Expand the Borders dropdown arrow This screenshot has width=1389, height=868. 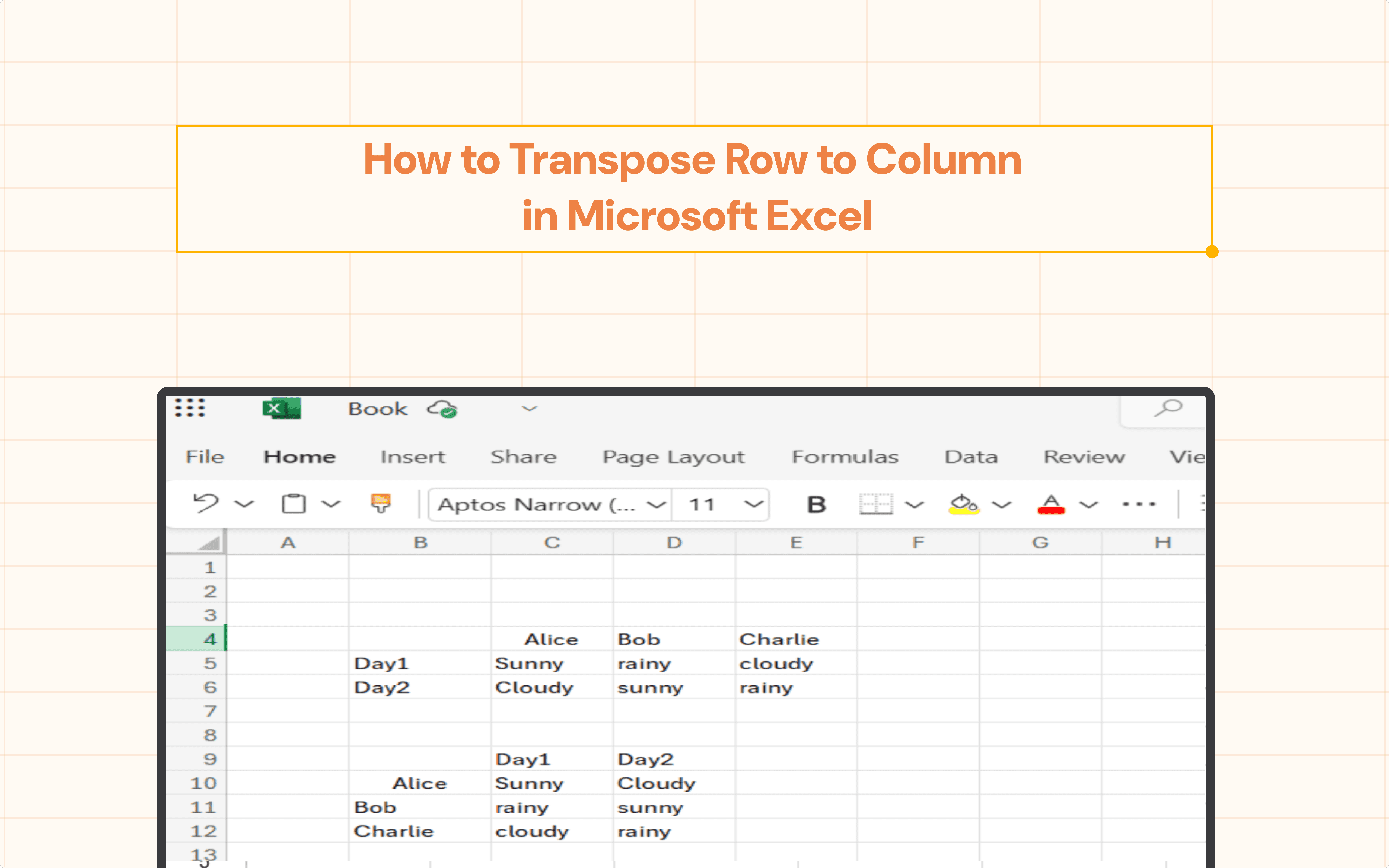914,505
